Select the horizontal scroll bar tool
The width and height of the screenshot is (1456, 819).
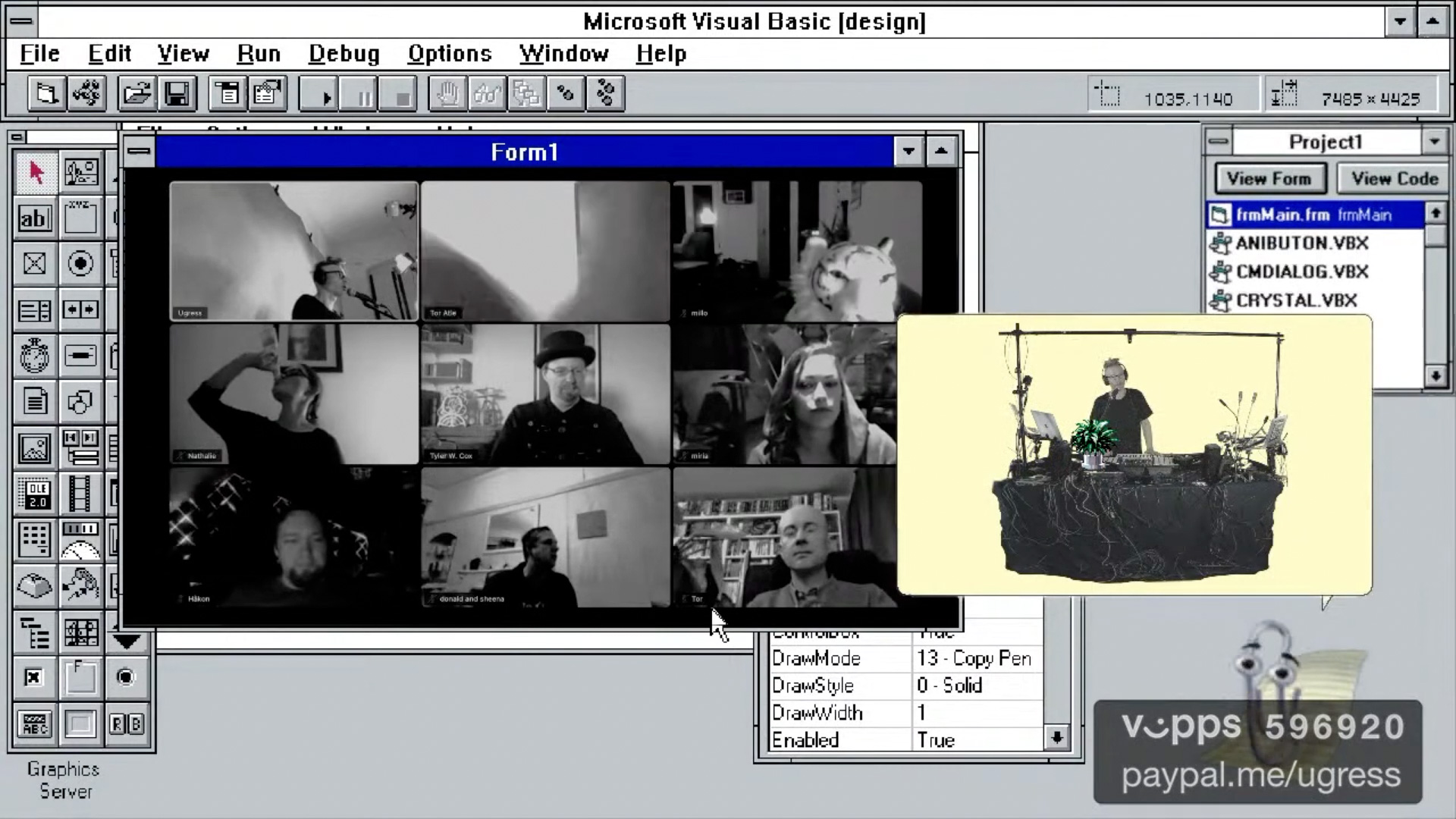80,310
